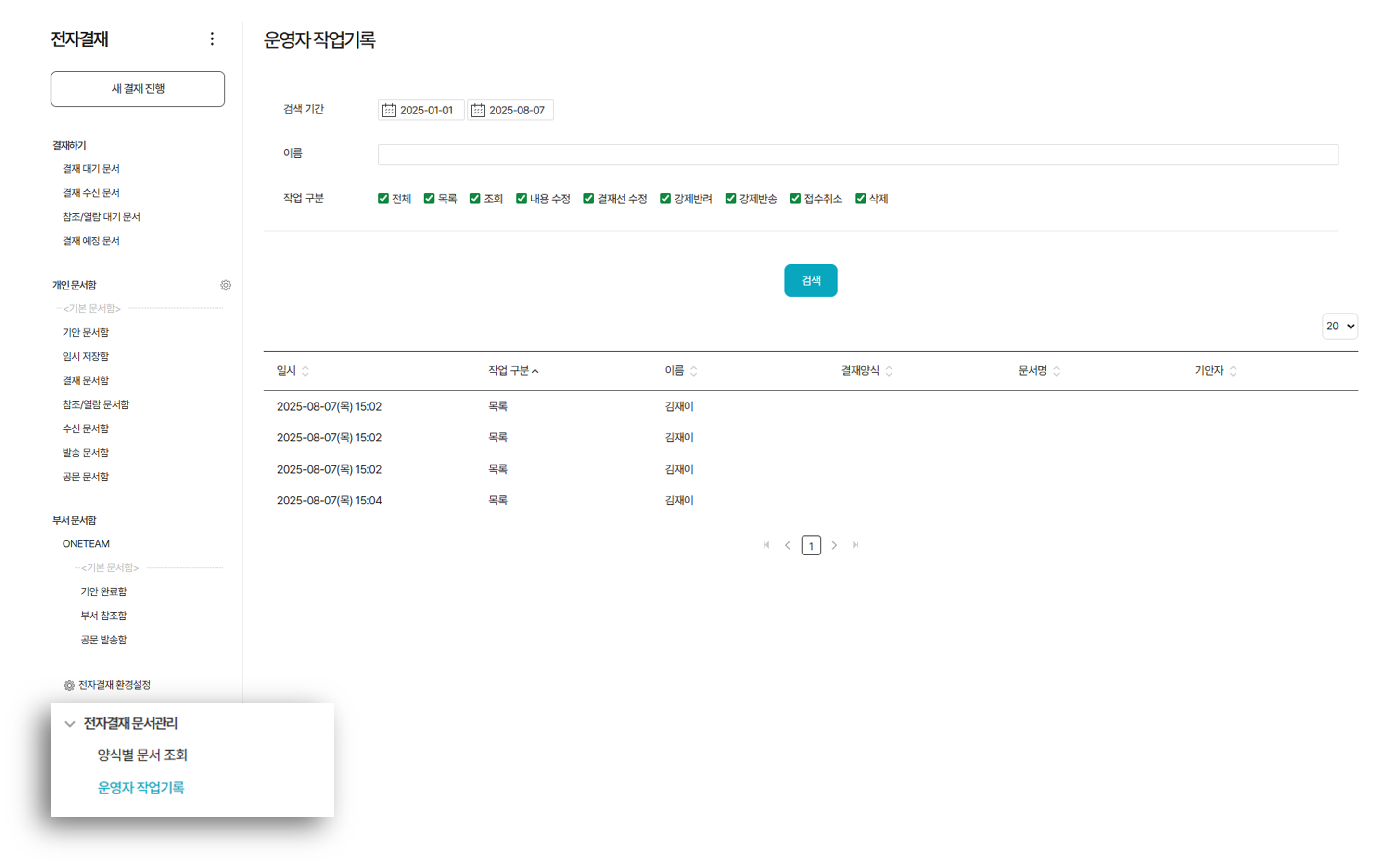Click the 이름 search input field

[857, 154]
